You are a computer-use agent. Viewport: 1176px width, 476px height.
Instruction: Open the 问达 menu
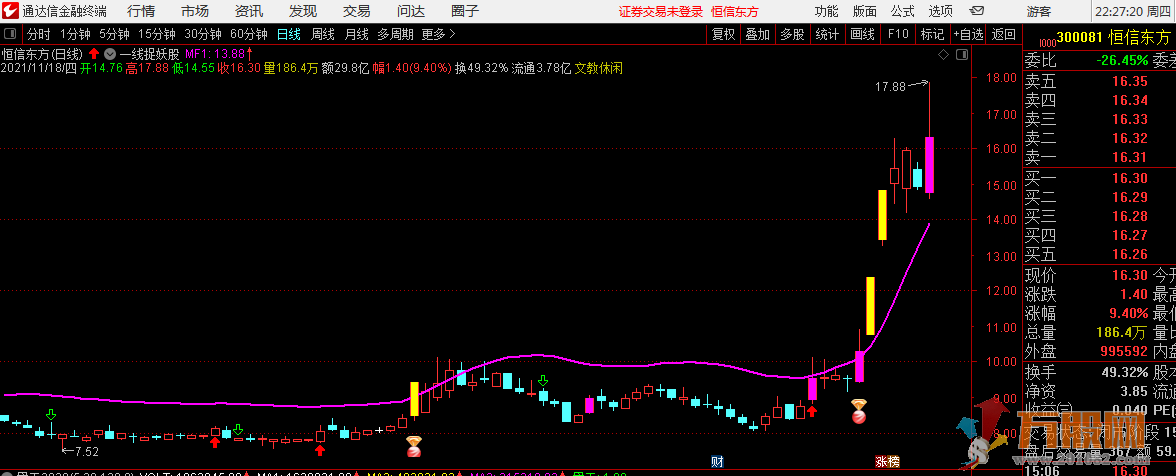tap(411, 11)
